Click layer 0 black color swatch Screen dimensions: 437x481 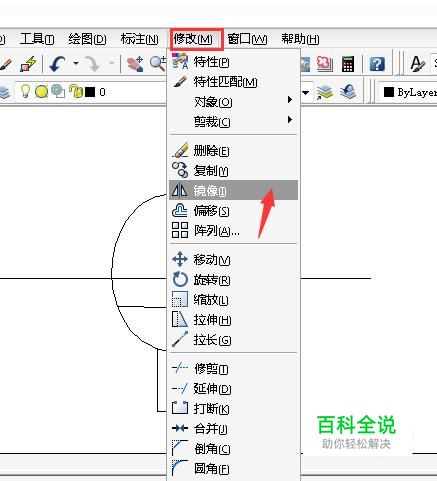90,92
